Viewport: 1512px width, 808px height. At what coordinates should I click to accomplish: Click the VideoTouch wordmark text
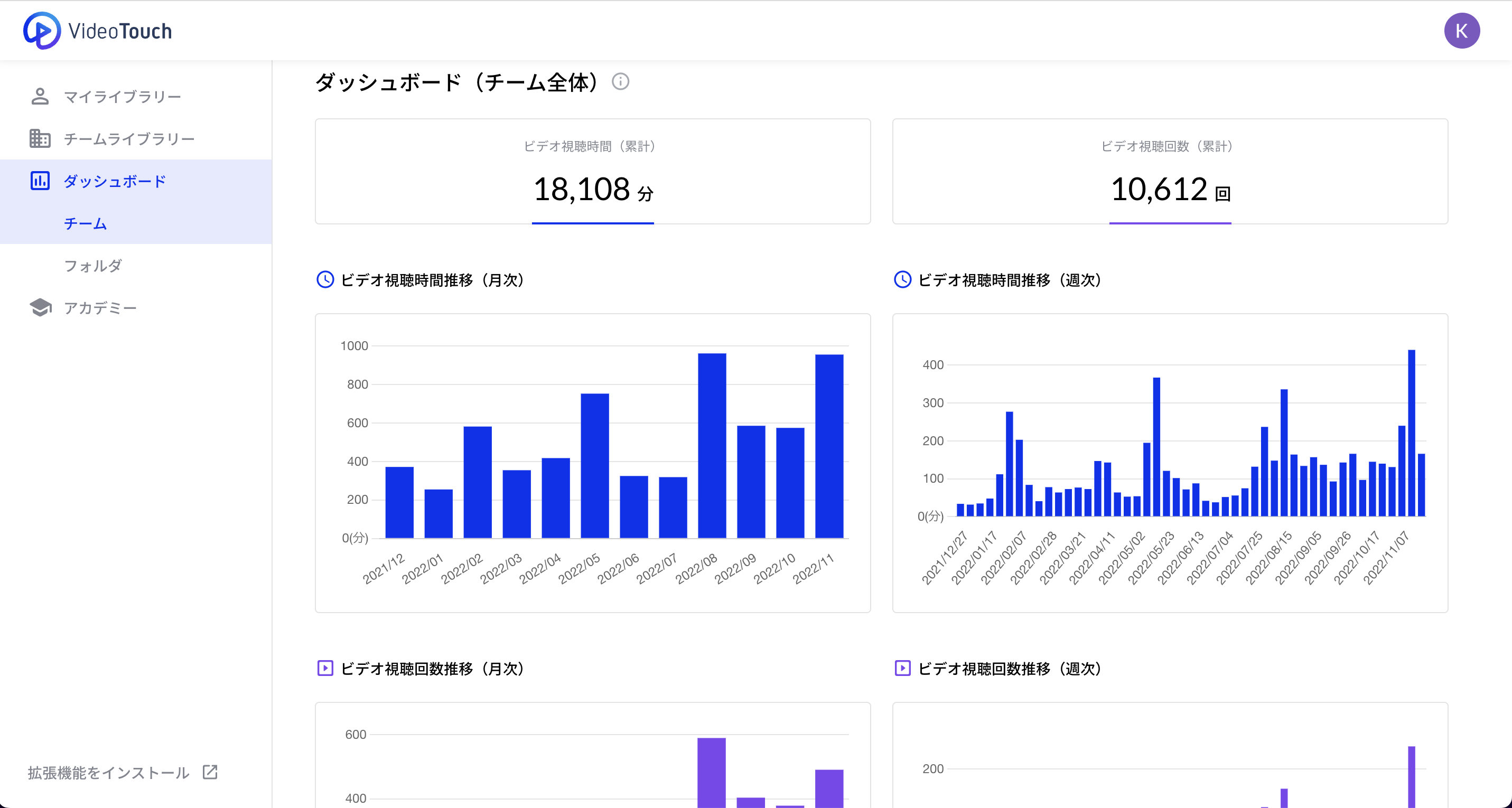click(120, 31)
